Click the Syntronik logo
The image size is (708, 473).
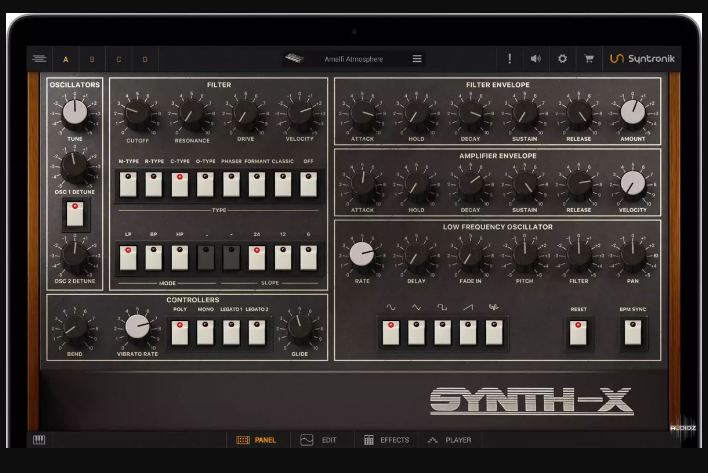pos(642,59)
